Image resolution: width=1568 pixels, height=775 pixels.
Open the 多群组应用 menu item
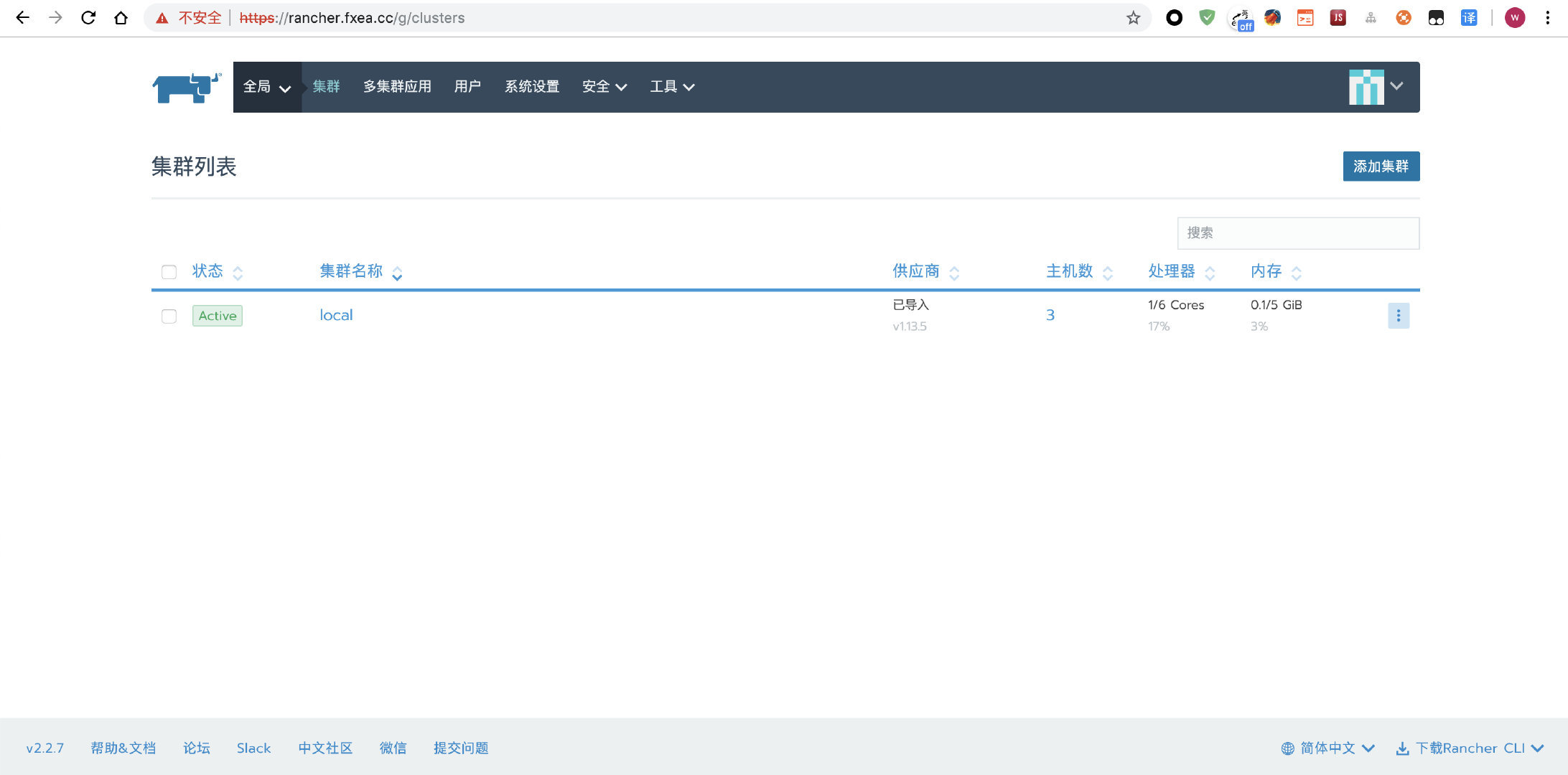[395, 86]
